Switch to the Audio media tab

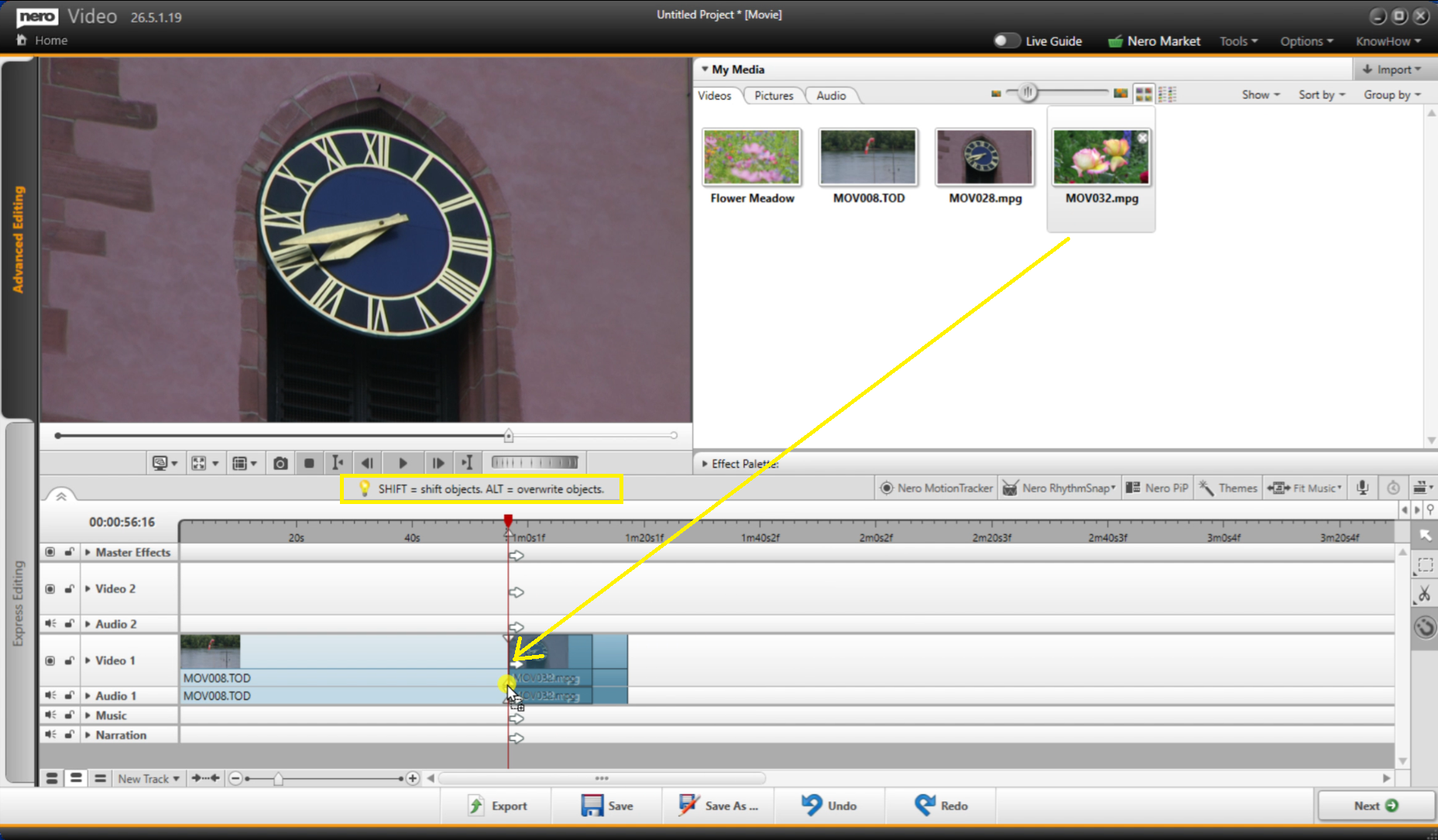pos(831,95)
